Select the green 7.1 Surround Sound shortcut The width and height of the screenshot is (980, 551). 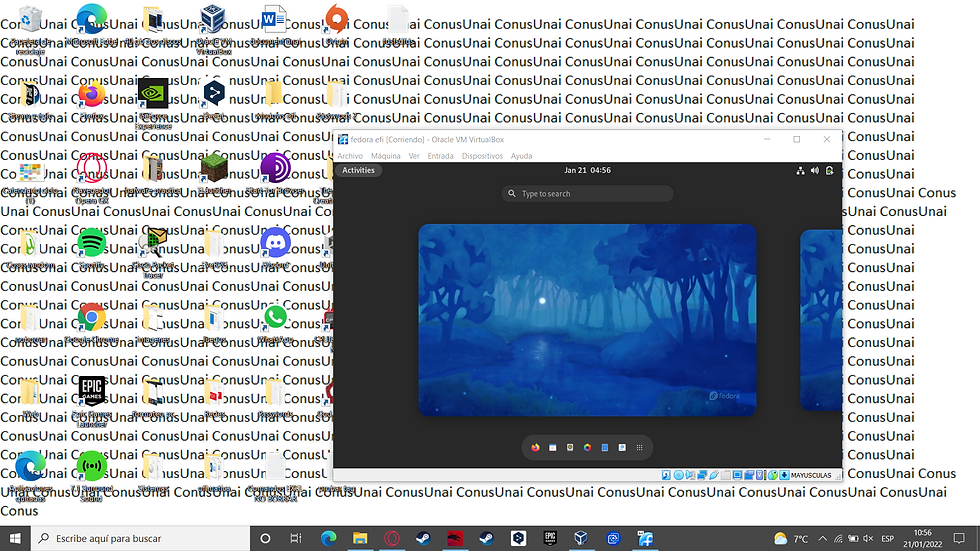92,476
